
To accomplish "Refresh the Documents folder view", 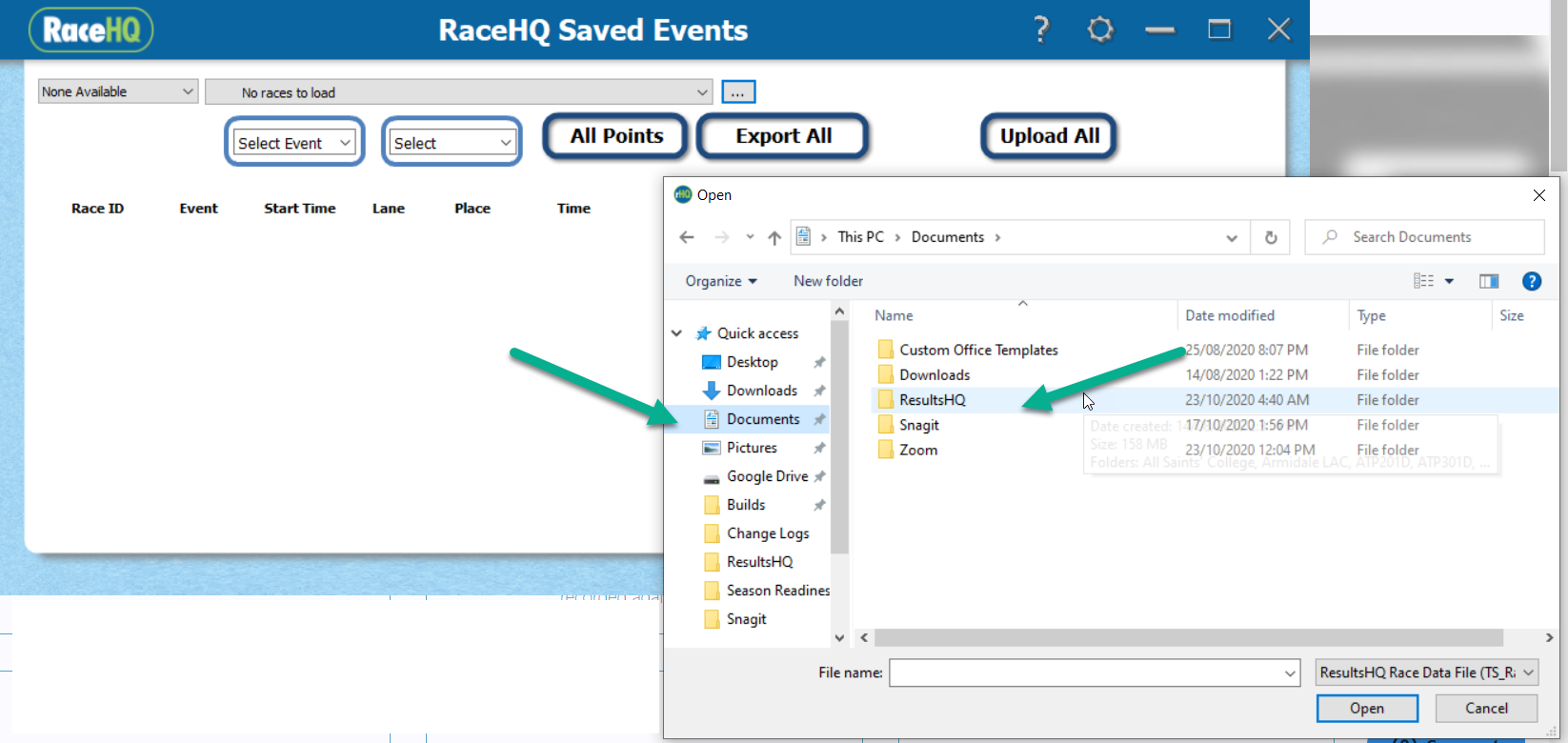I will point(1271,237).
